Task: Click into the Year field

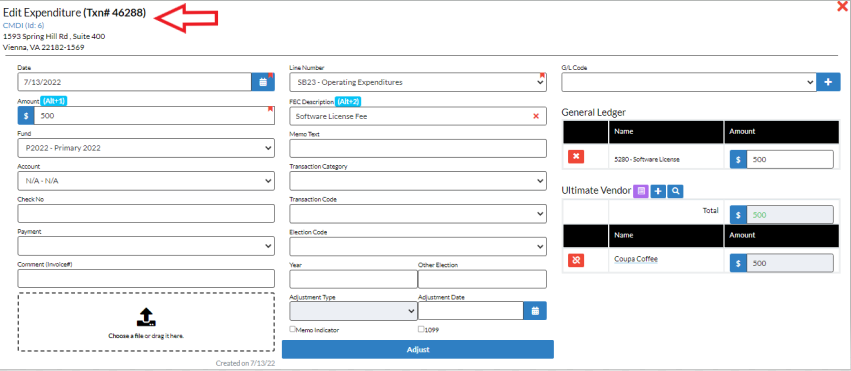Action: click(353, 279)
